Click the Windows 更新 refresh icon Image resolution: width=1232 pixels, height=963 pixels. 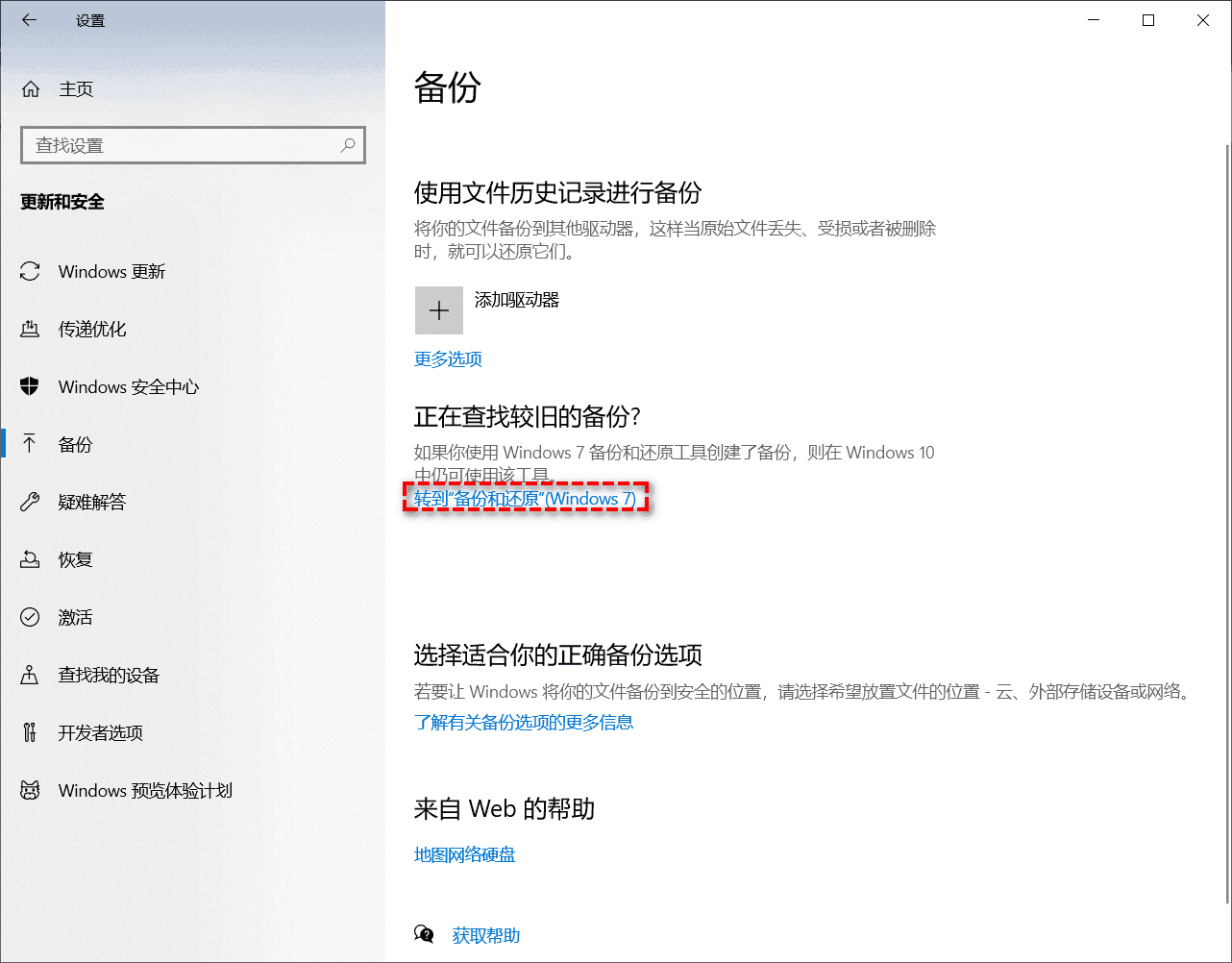pyautogui.click(x=31, y=272)
